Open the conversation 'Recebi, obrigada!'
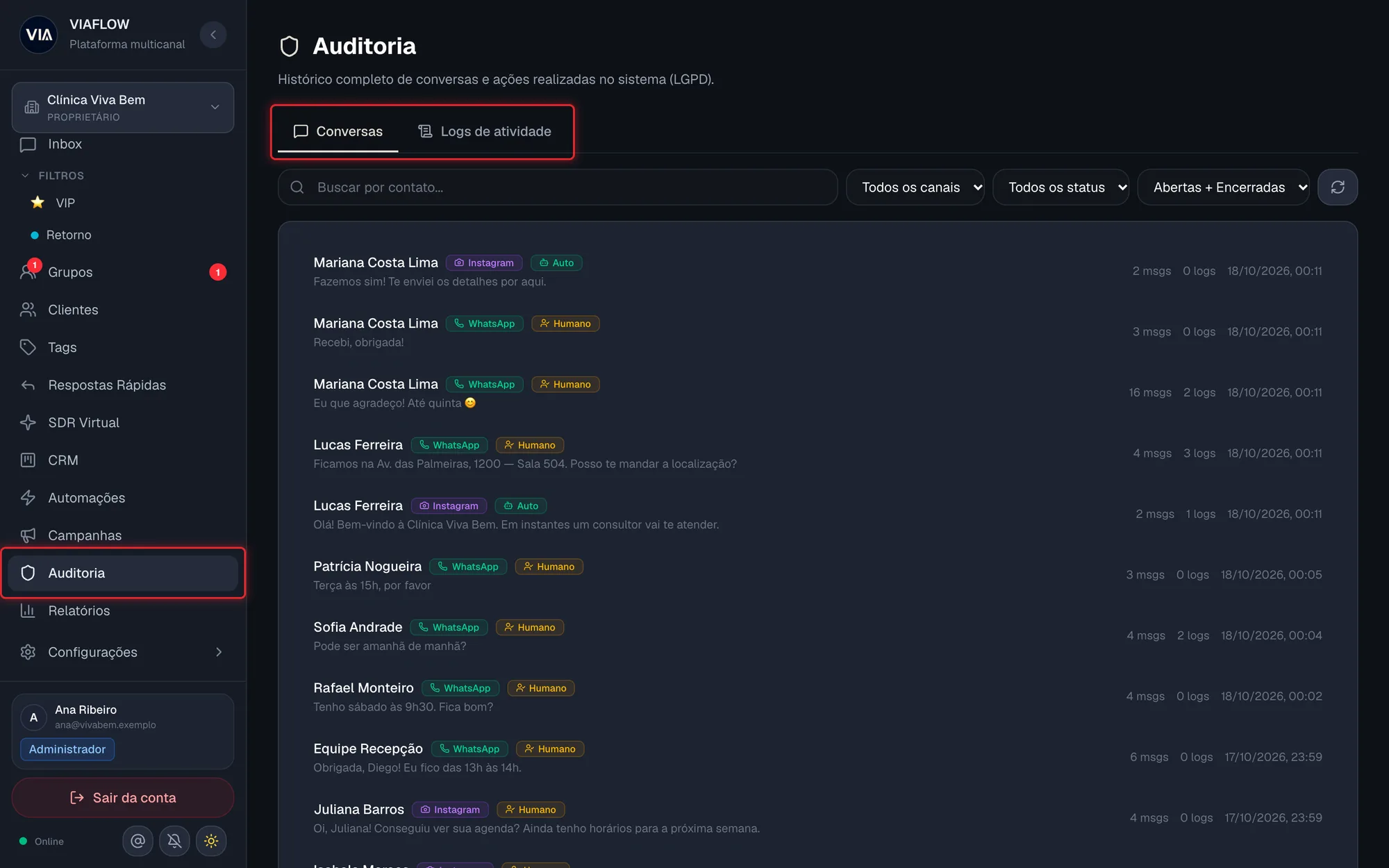Screen dimensions: 1389x868 click(817, 332)
